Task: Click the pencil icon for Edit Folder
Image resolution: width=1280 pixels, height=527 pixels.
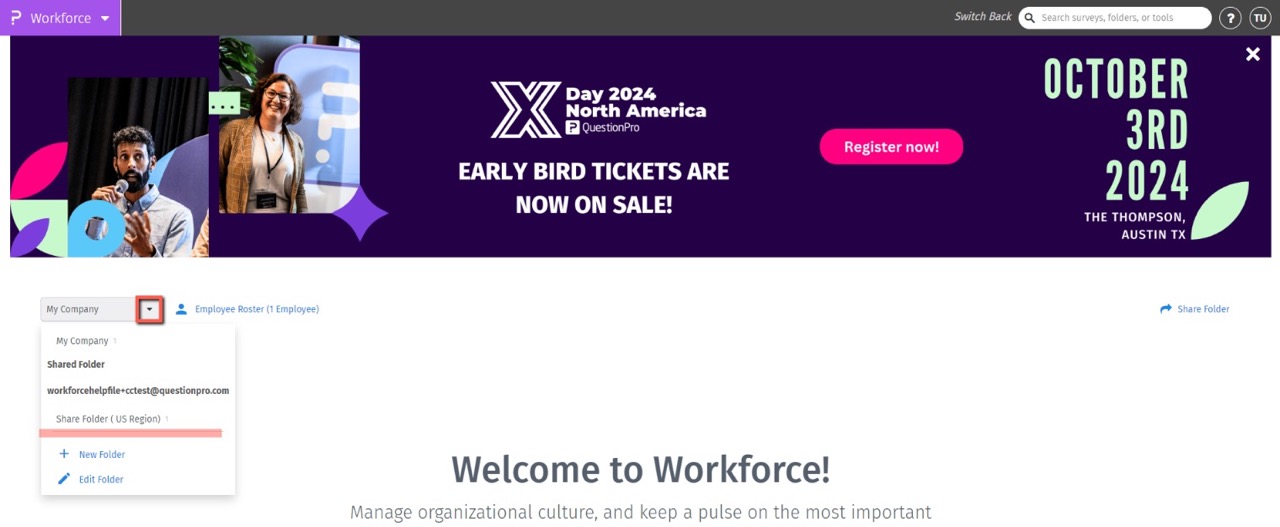Action: pyautogui.click(x=64, y=479)
